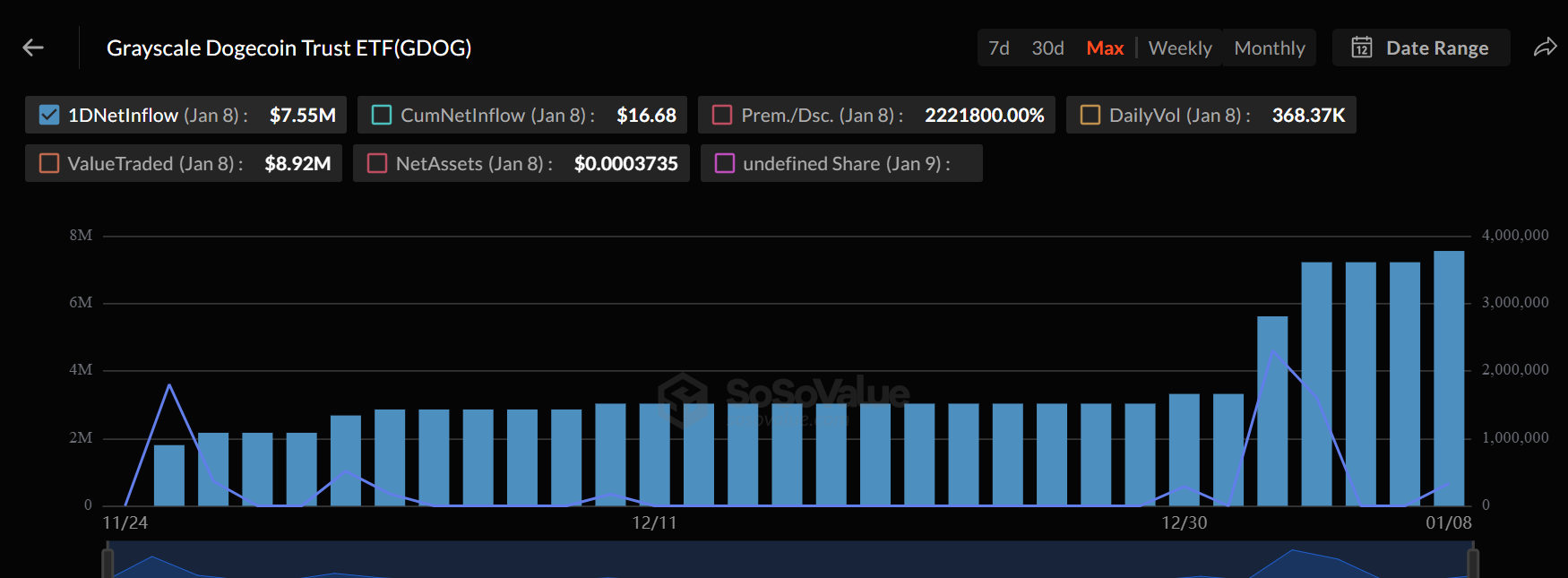Click the right handle of range slider
The width and height of the screenshot is (1568, 578).
coord(1472,565)
